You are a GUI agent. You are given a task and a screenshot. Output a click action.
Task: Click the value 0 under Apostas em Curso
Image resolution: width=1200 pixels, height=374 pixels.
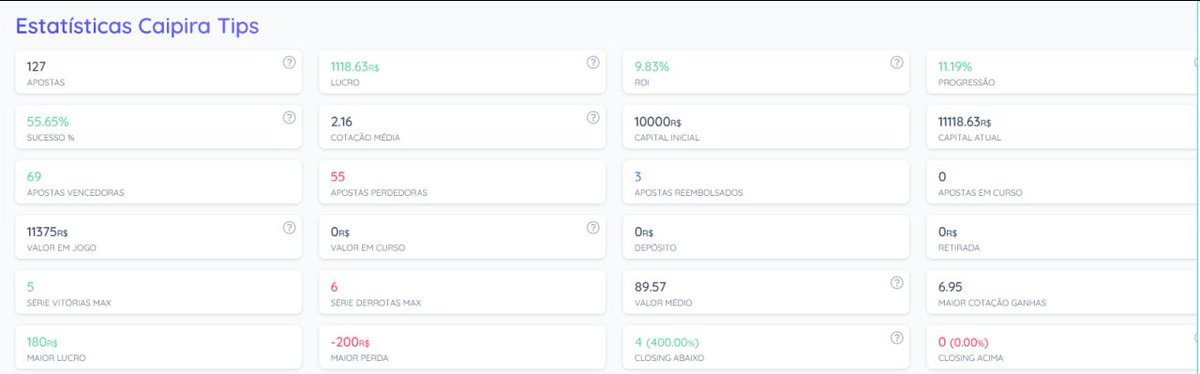click(x=942, y=176)
